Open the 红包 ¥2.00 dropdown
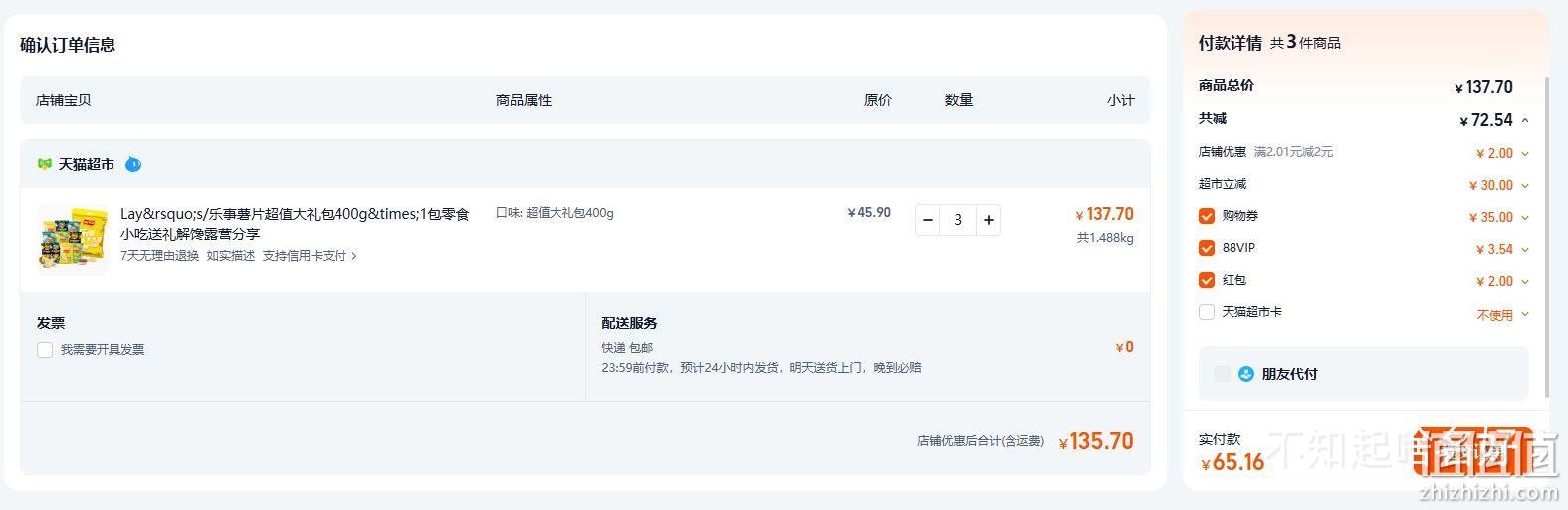 pos(1525,282)
